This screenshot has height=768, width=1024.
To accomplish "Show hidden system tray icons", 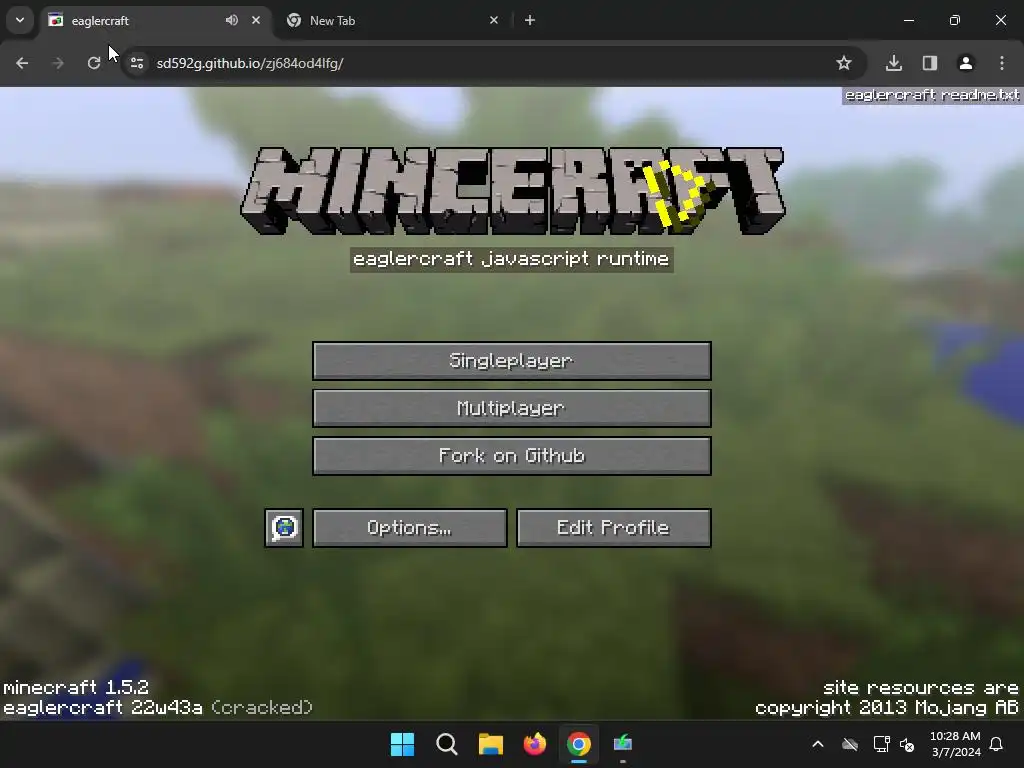I will (818, 744).
